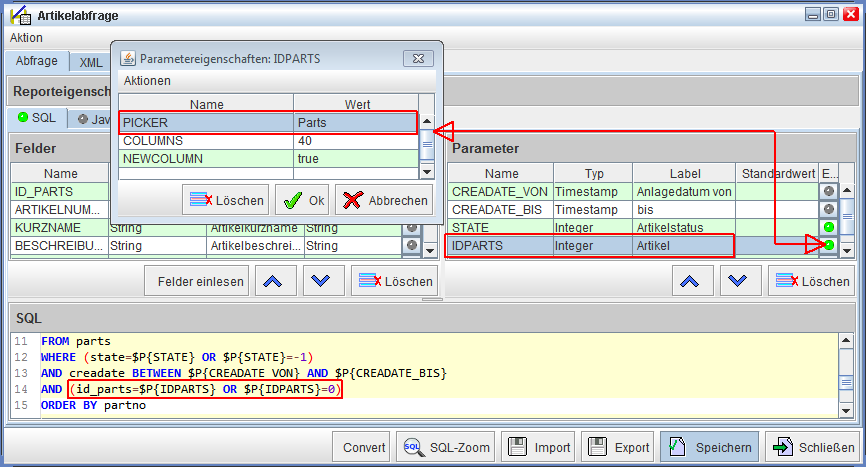This screenshot has width=866, height=467.
Task: Toggle properties indicator for STATE parameter
Action: [x=829, y=227]
